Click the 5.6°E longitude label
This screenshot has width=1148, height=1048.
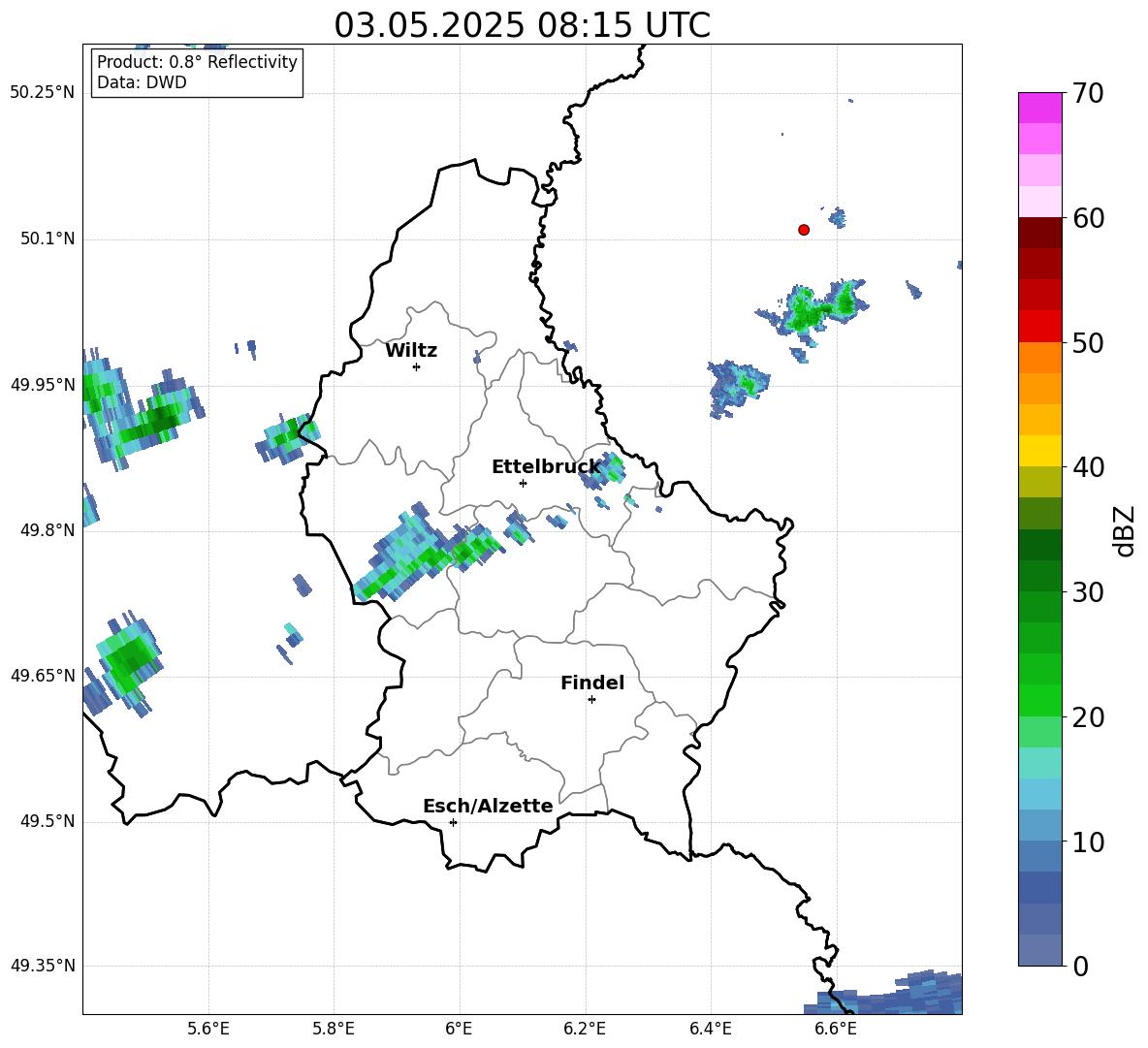[207, 1029]
